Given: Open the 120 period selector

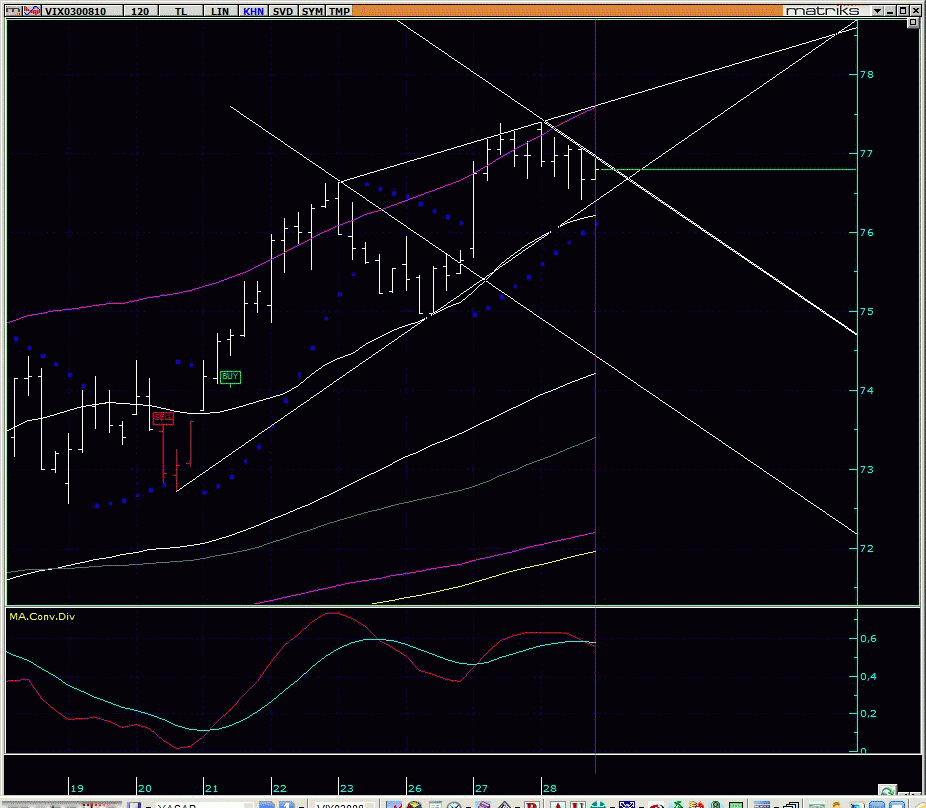Looking at the screenshot, I should tap(140, 11).
